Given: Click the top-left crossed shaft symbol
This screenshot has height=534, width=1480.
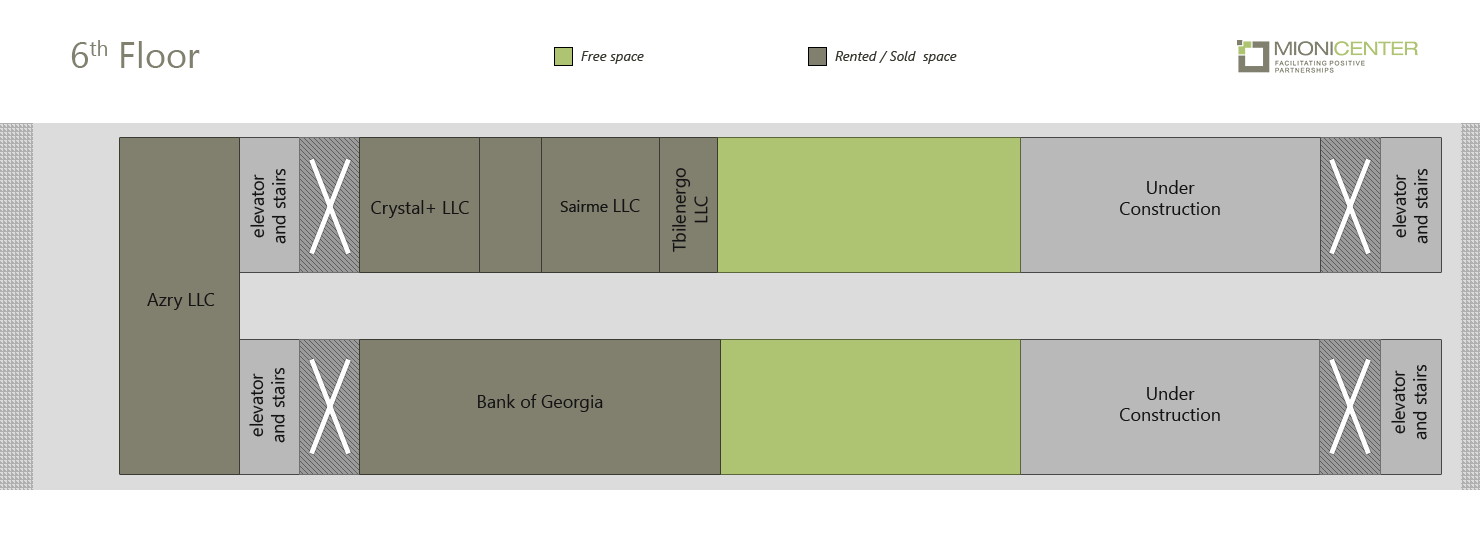Looking at the screenshot, I should (x=330, y=205).
